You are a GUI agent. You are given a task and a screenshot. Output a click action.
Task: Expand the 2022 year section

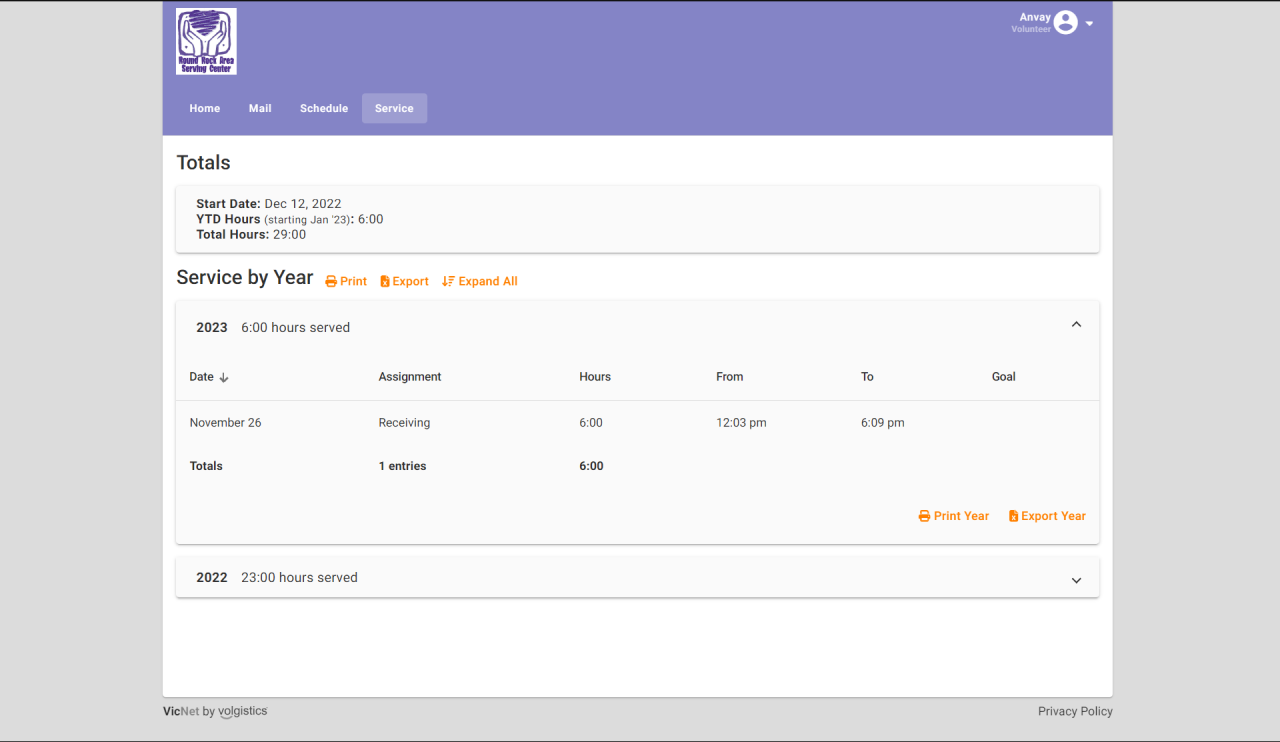[x=1076, y=580]
